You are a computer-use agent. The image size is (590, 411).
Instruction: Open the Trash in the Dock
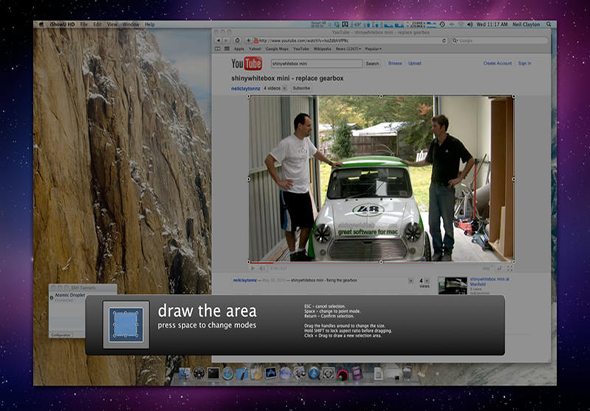[x=407, y=373]
